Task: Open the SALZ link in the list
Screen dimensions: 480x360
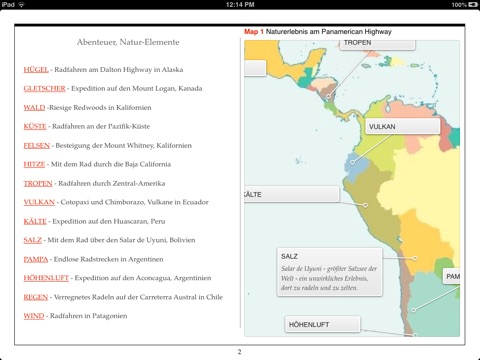Action: tap(32, 240)
